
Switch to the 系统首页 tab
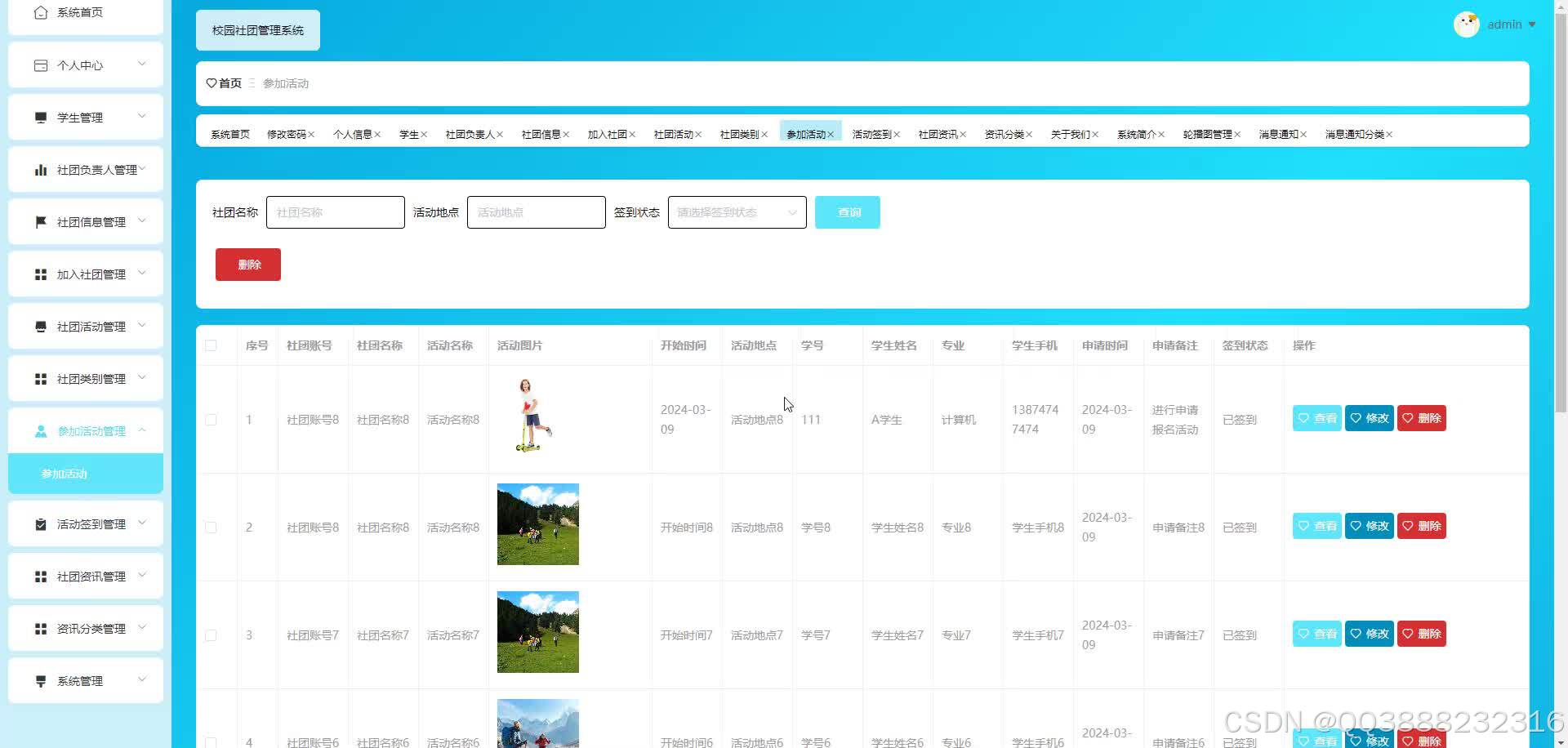pos(230,135)
